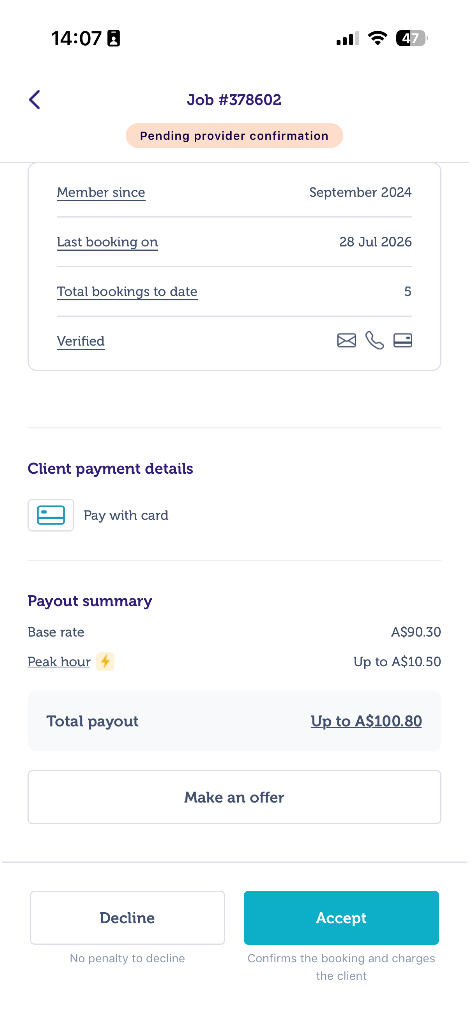Tap the phone verified icon

[x=375, y=341]
